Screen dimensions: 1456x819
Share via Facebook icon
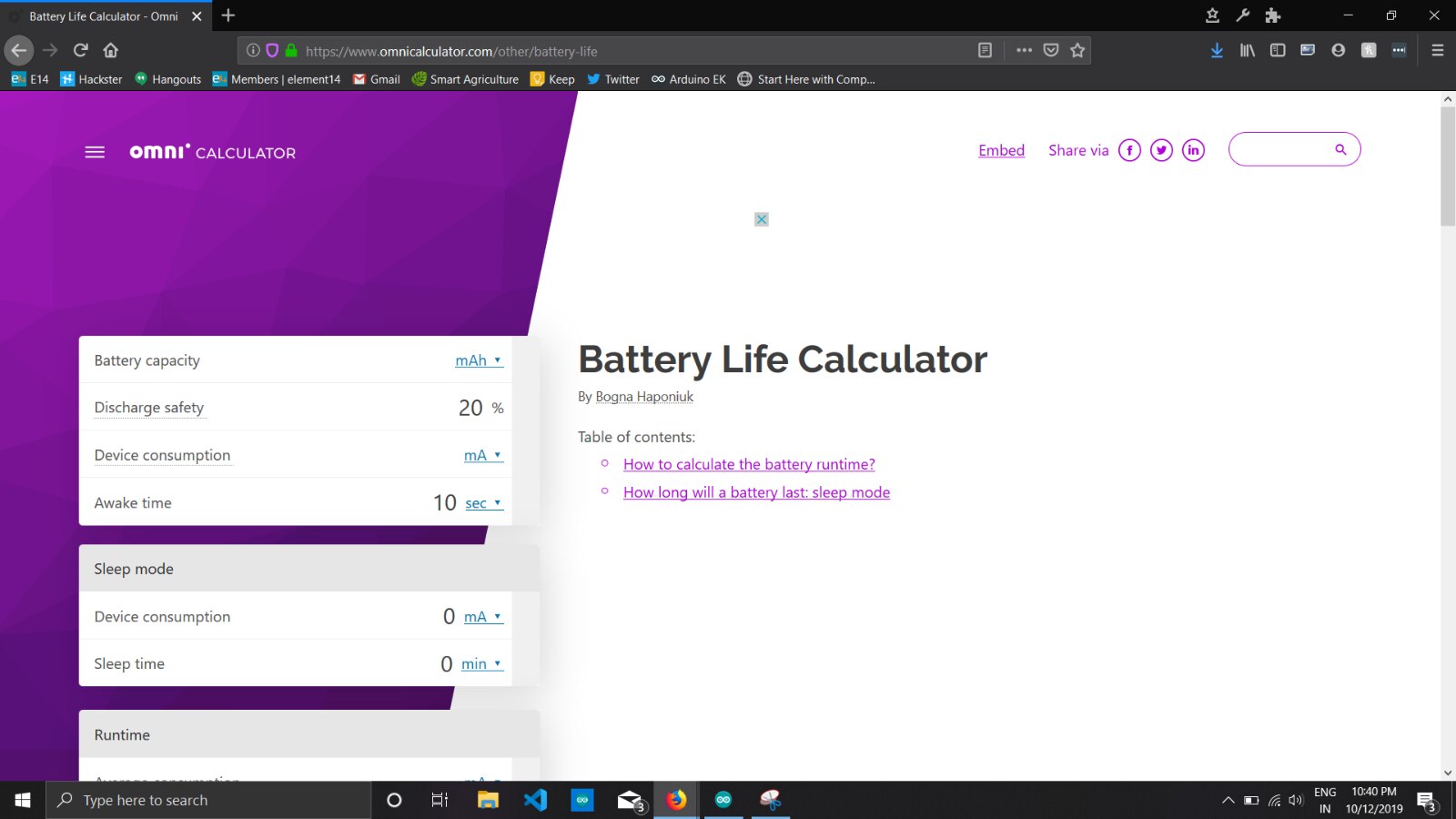1129,150
